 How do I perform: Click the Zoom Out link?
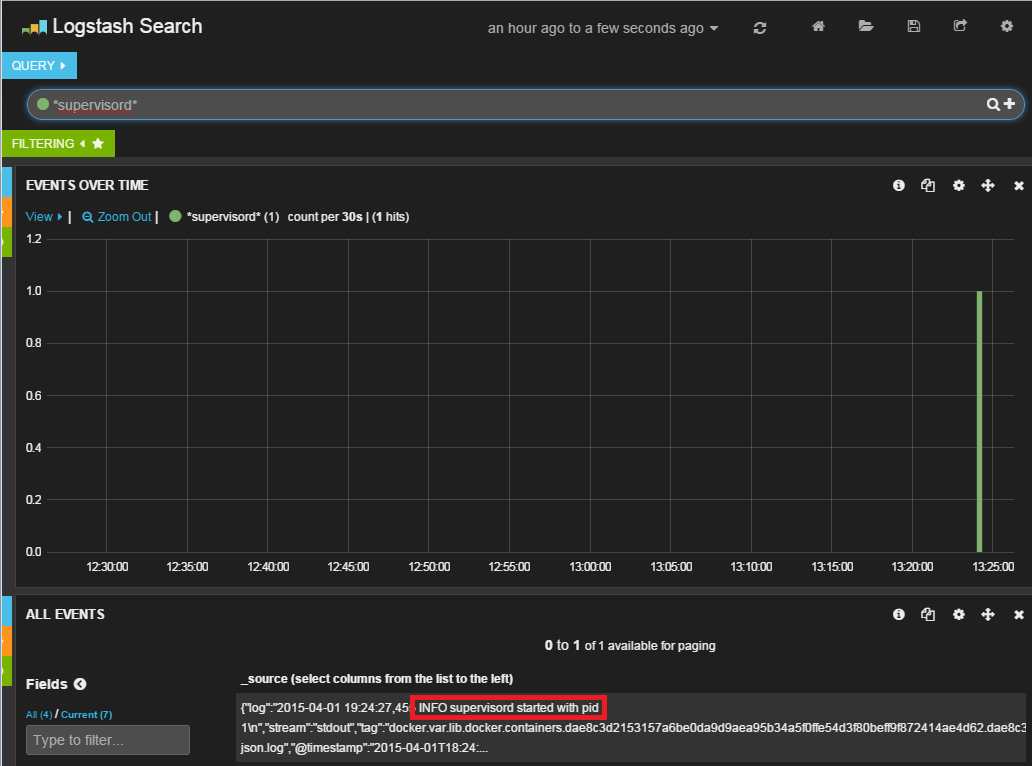[117, 217]
